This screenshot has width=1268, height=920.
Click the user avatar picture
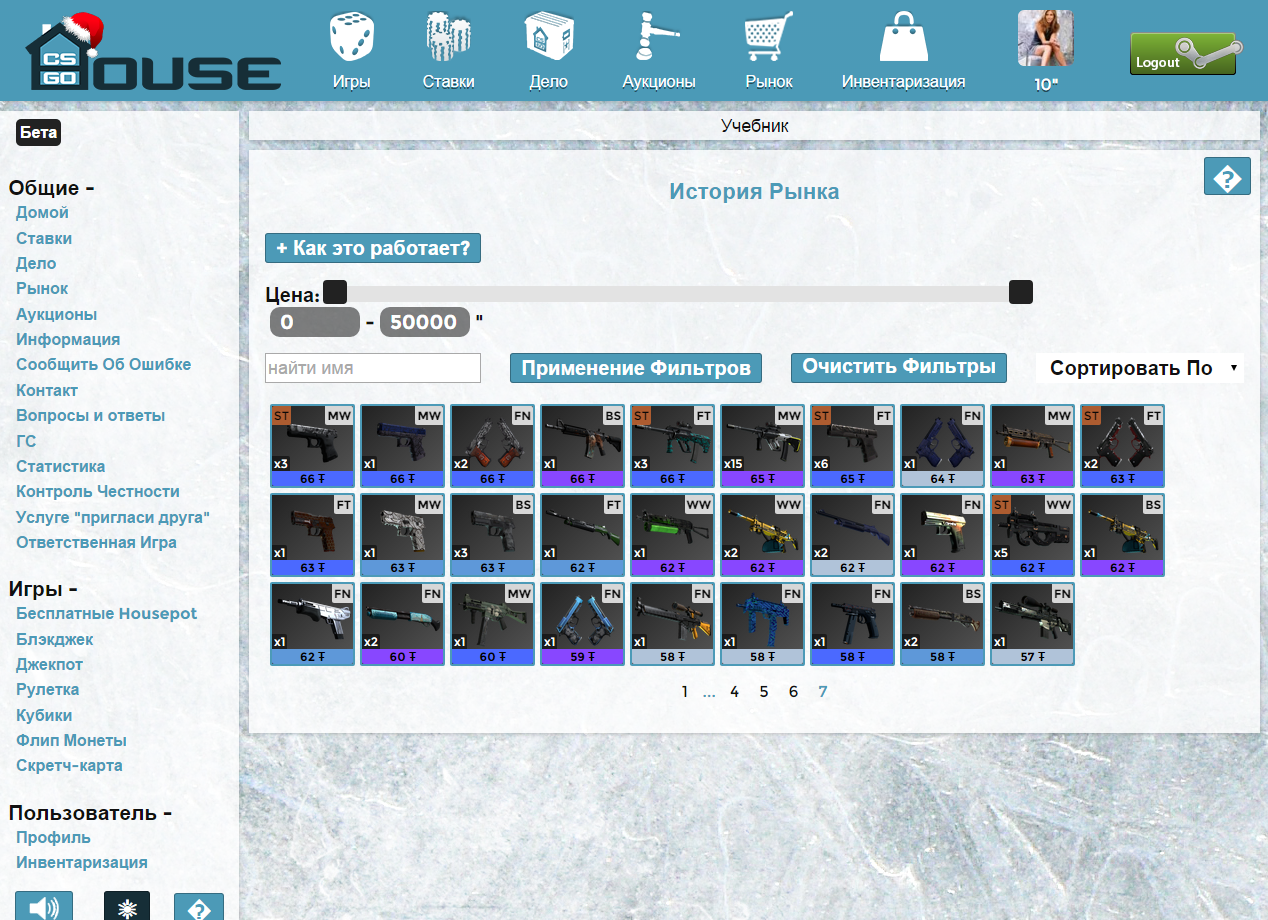pos(1045,38)
